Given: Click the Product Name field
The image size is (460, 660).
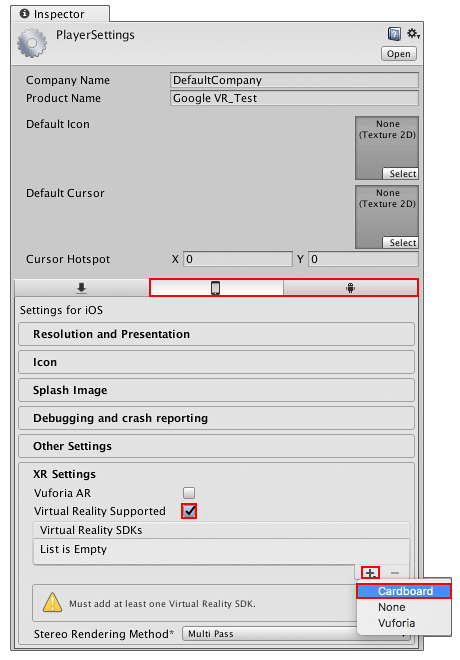Looking at the screenshot, I should [294, 98].
